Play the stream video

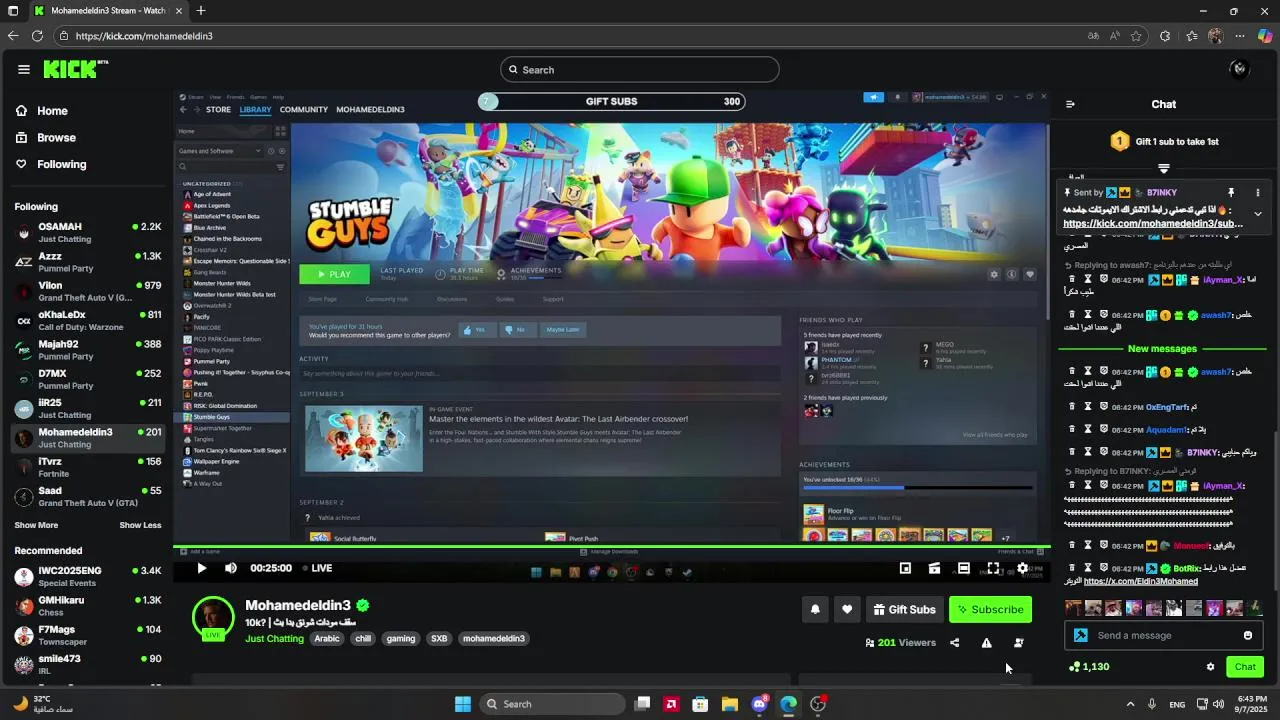[201, 568]
